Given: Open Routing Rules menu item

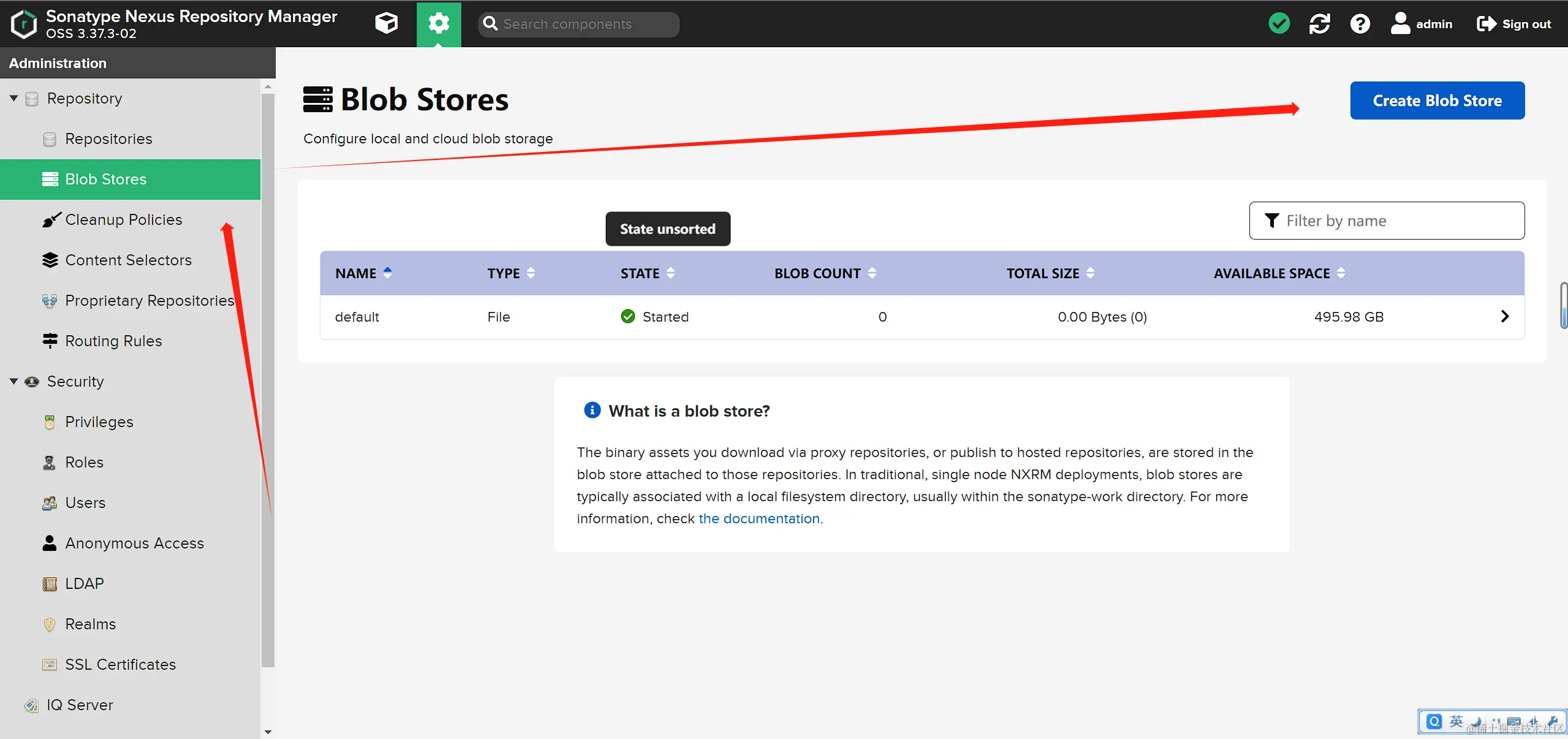Looking at the screenshot, I should point(113,341).
